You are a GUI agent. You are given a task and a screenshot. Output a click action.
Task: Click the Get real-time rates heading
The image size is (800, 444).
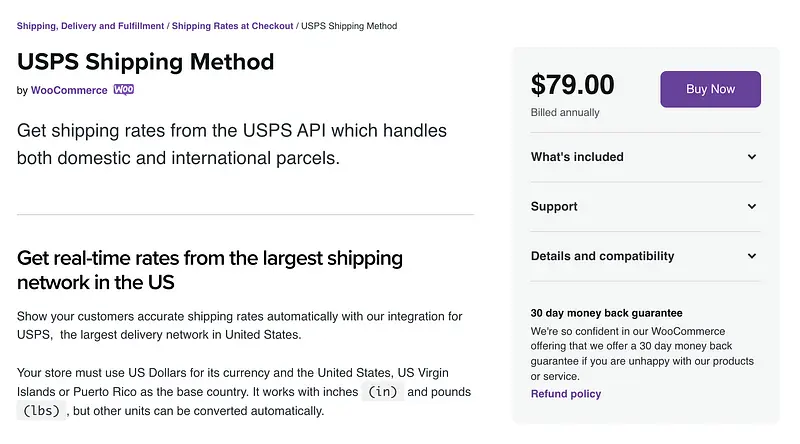tap(209, 270)
